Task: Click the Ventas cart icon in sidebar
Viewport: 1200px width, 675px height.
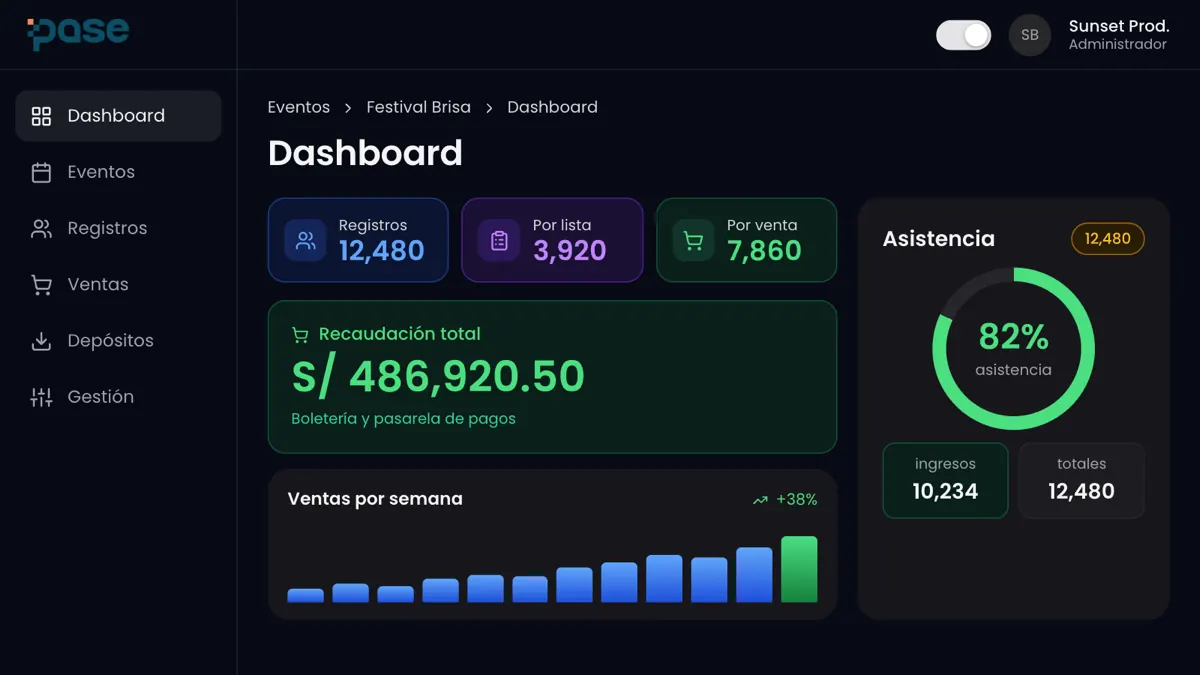Action: coord(41,284)
